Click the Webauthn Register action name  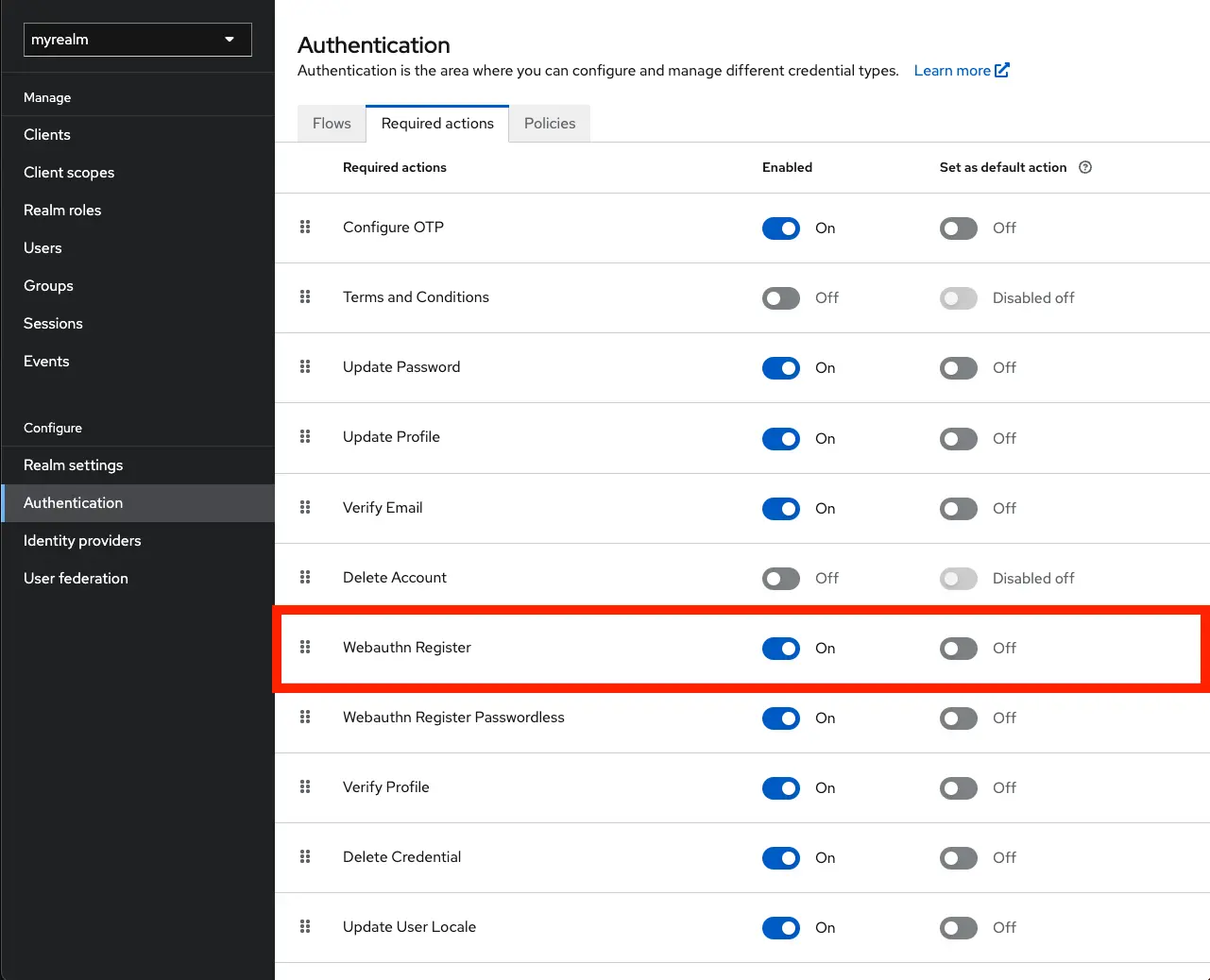pos(407,647)
